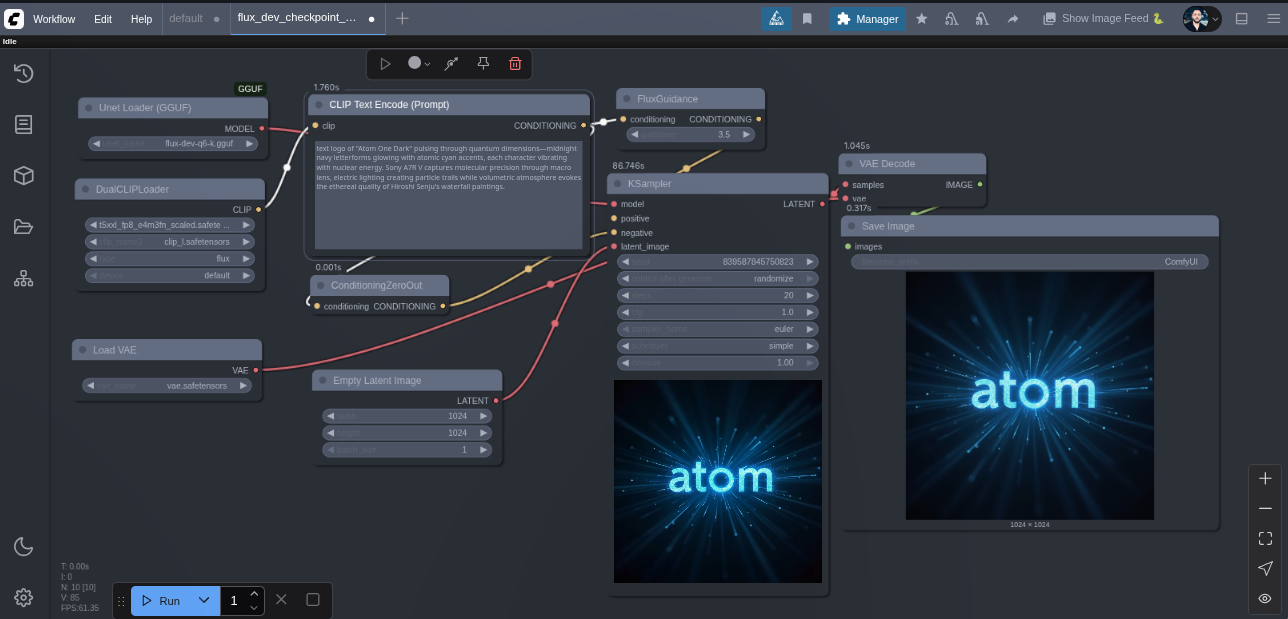Viewport: 1288px width, 619px height.
Task: Toggle dark theme with the moon icon
Action: click(x=24, y=546)
